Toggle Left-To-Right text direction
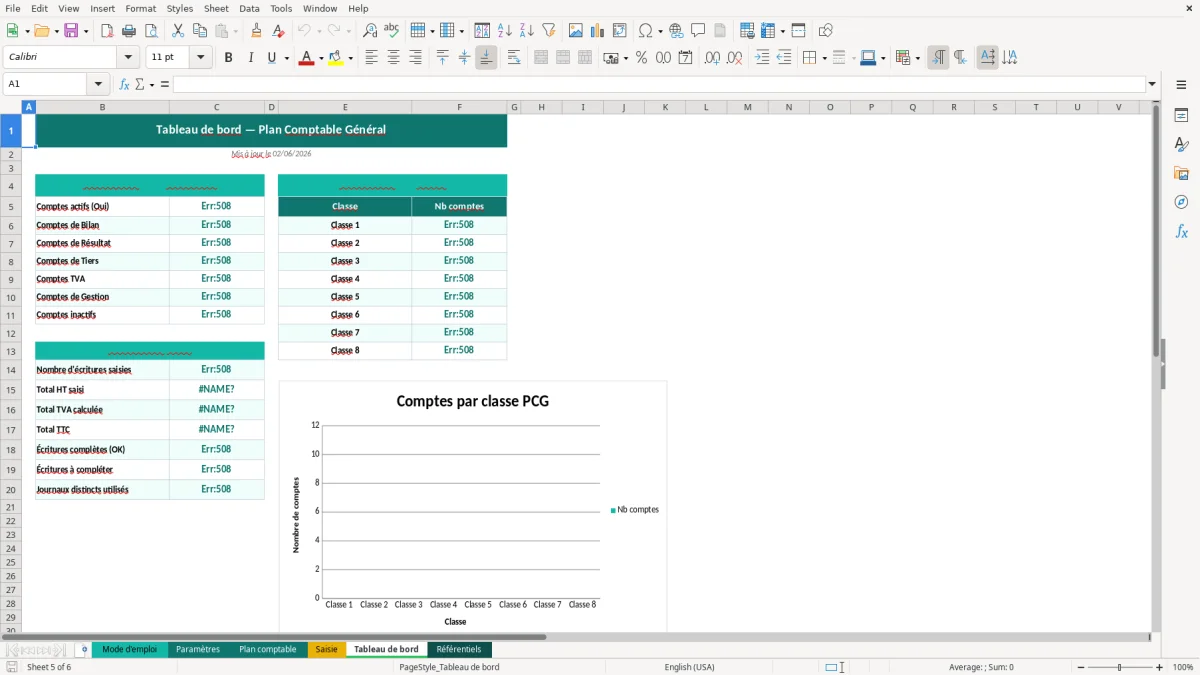 (x=938, y=58)
